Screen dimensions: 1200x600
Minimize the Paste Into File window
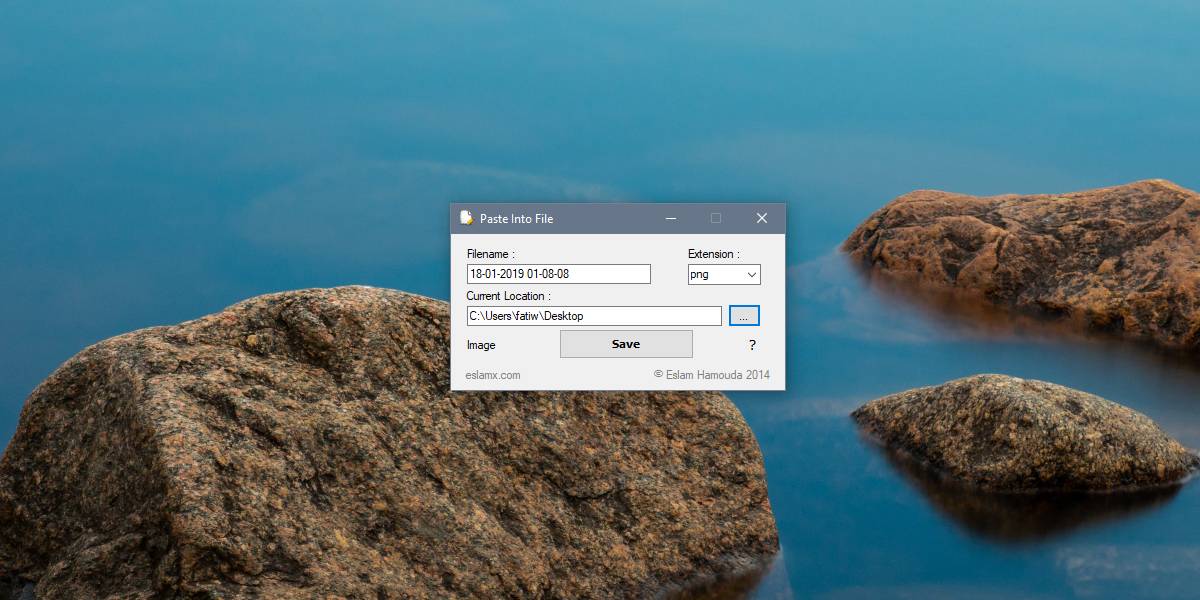[671, 218]
